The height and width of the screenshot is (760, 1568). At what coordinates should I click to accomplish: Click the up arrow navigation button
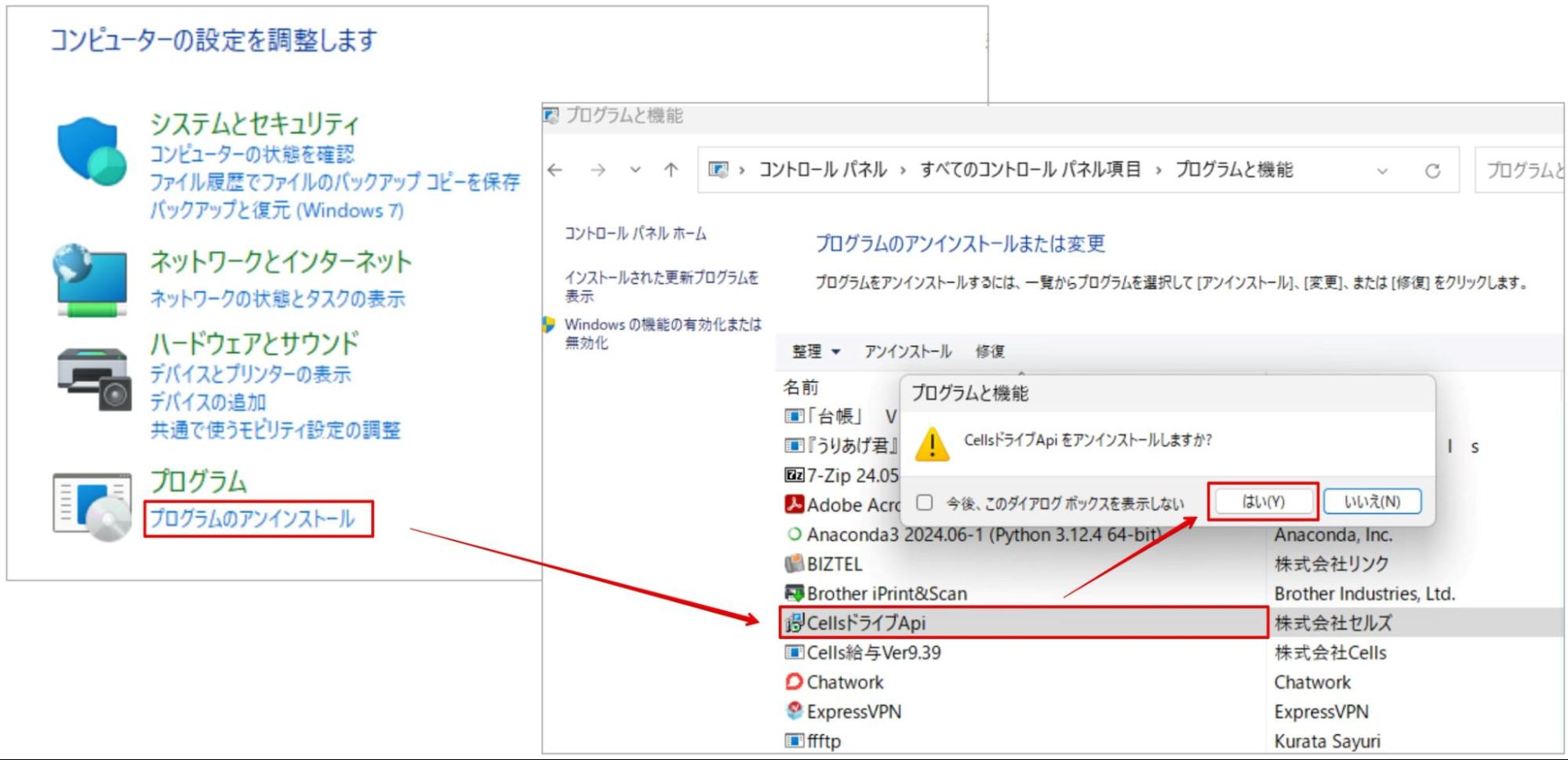point(671,169)
